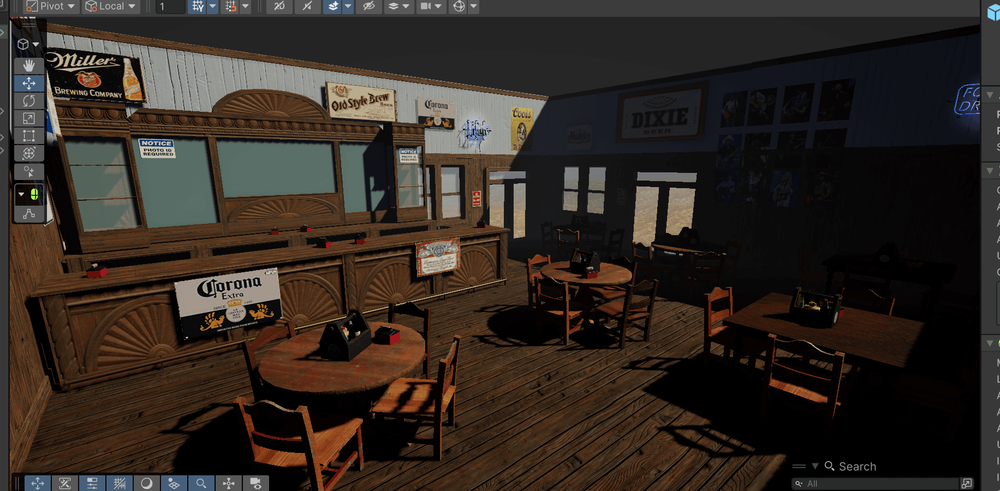Click the magnifier icon in bottom bar
Image resolution: width=1000 pixels, height=491 pixels.
[201, 483]
